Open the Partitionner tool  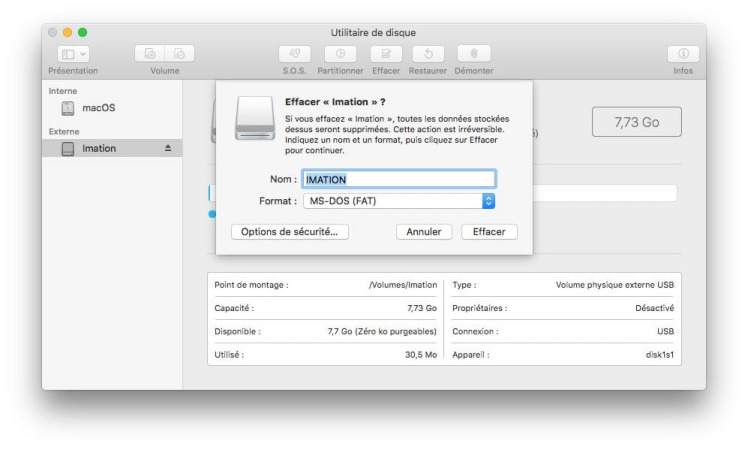tap(340, 53)
